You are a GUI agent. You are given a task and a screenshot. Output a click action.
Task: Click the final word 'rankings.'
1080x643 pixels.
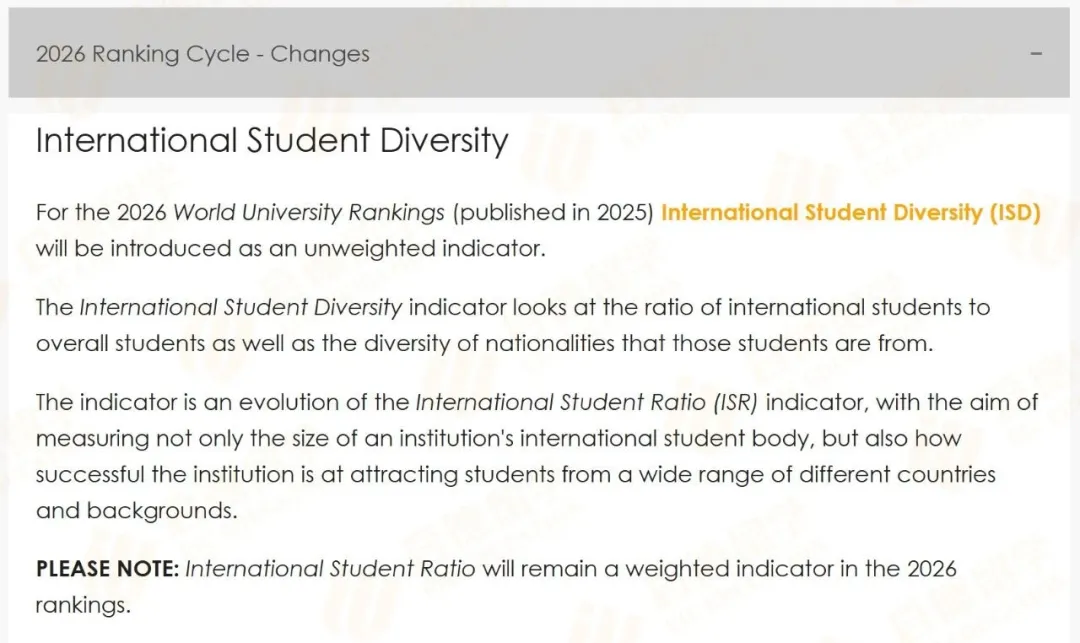83,605
